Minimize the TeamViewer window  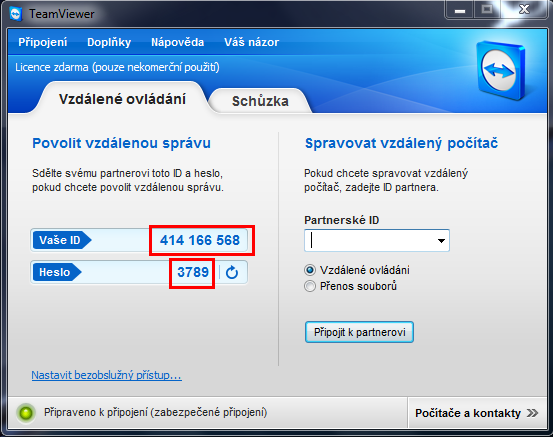(460, 10)
